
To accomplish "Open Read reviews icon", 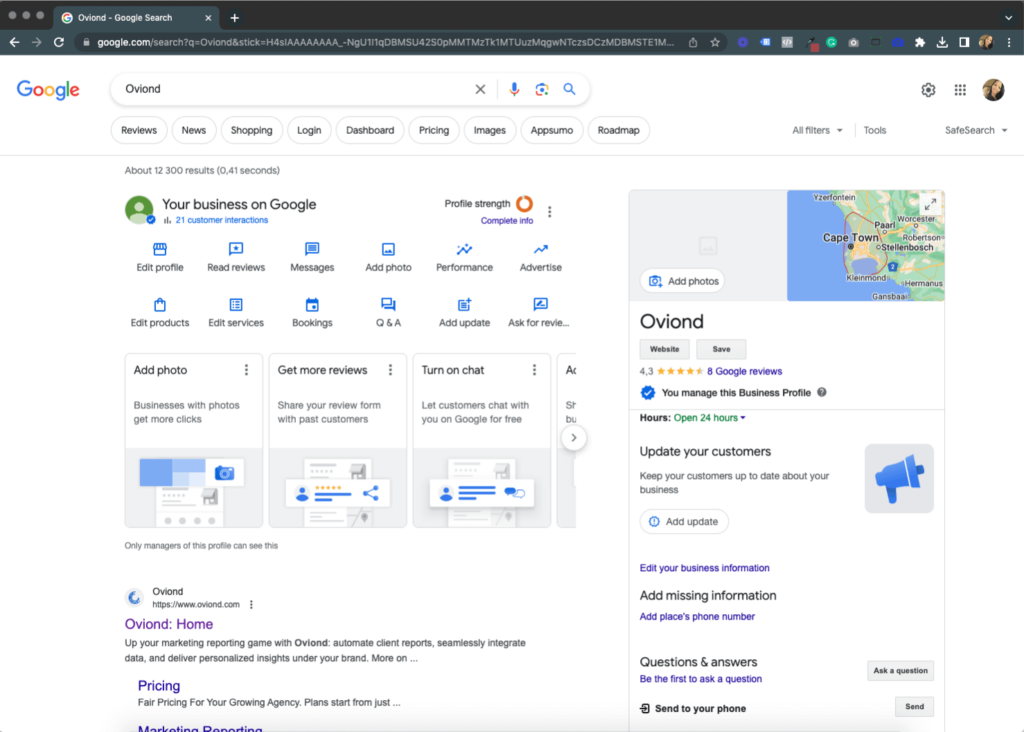I will tap(236, 249).
